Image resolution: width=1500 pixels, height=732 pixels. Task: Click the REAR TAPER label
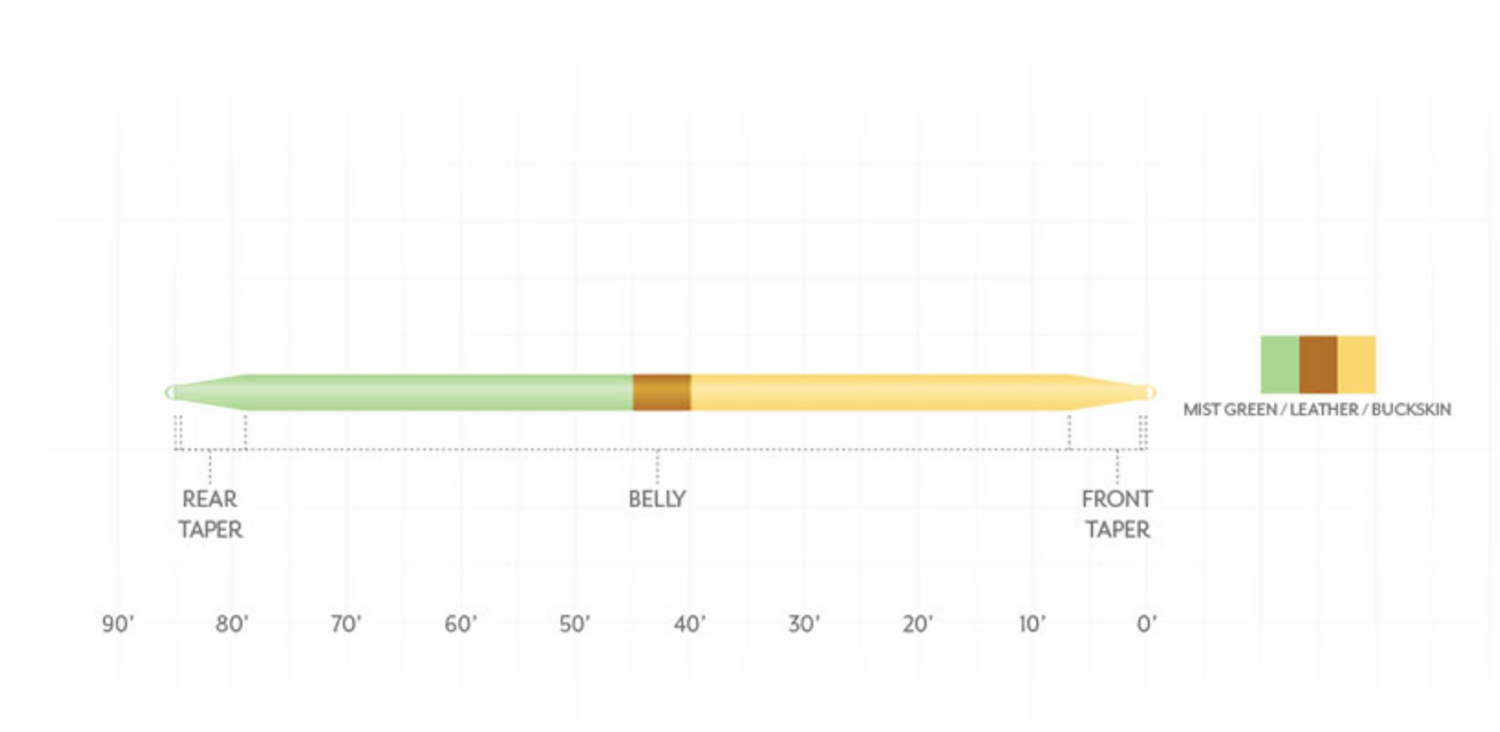[210, 514]
